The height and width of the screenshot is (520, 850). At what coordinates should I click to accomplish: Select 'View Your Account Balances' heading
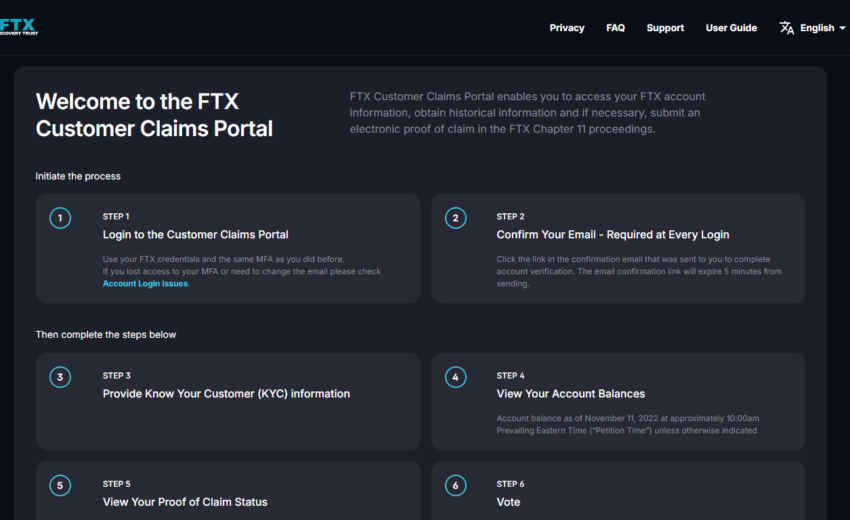(570, 394)
